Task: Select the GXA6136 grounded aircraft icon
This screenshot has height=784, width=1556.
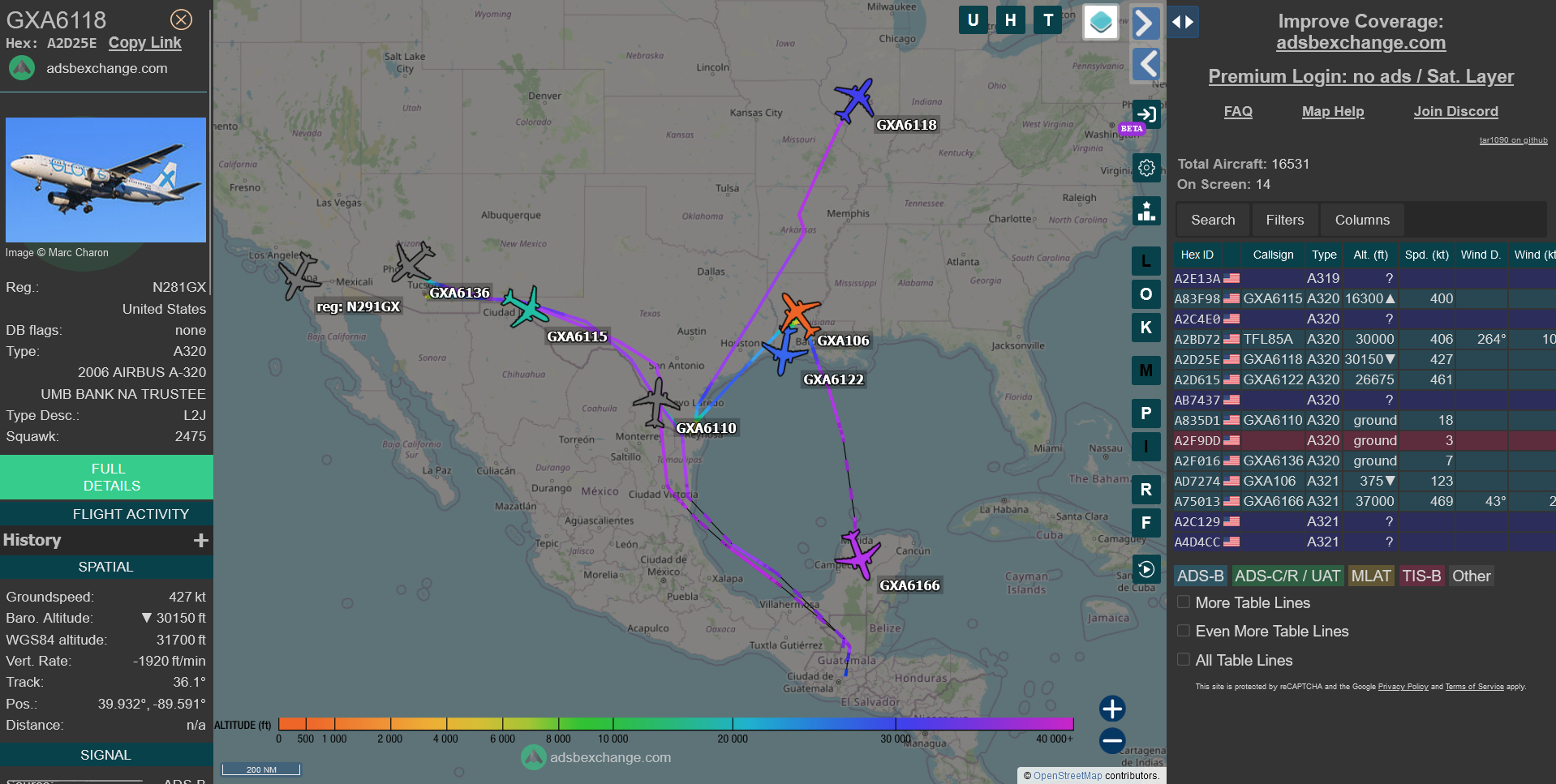Action: tap(412, 263)
